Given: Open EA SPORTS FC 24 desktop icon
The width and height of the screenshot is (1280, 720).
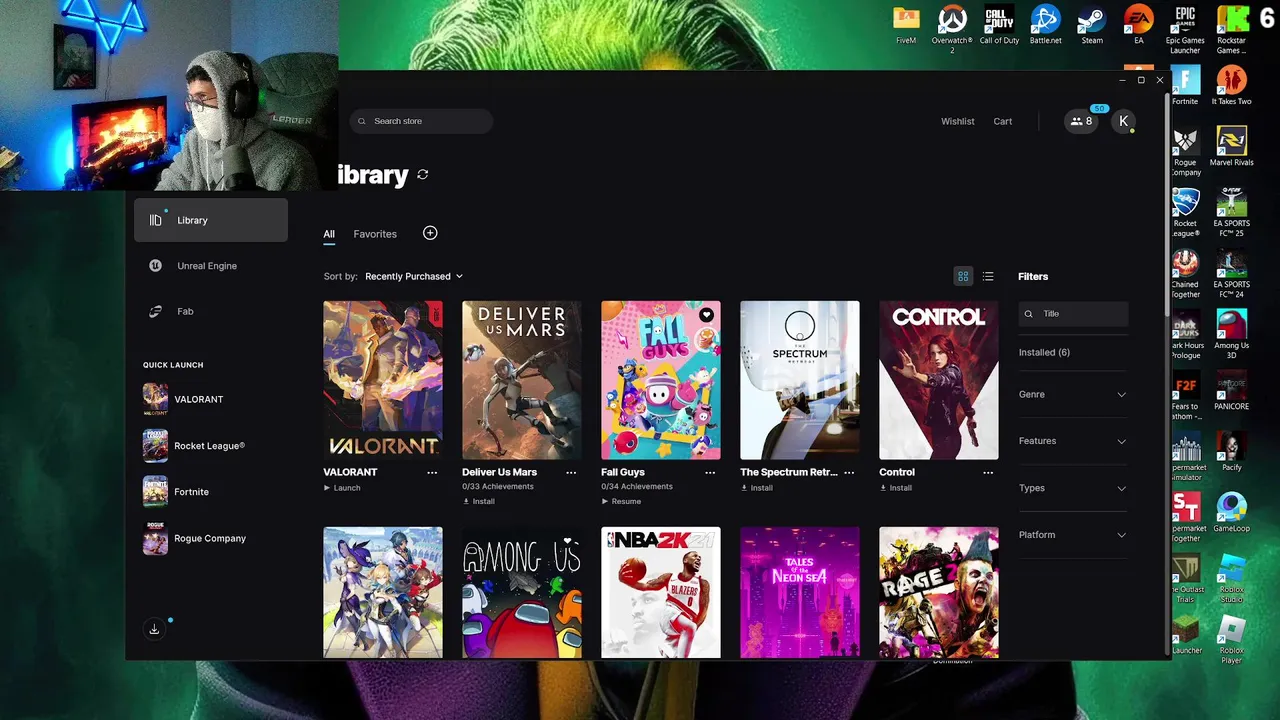Looking at the screenshot, I should click(x=1231, y=274).
